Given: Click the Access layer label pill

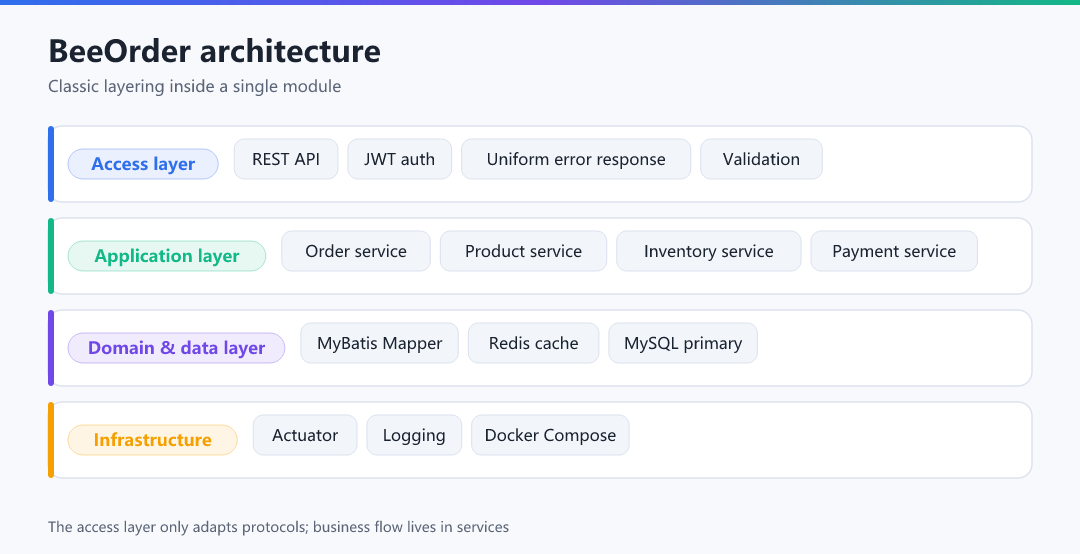Looking at the screenshot, I should tap(143, 164).
